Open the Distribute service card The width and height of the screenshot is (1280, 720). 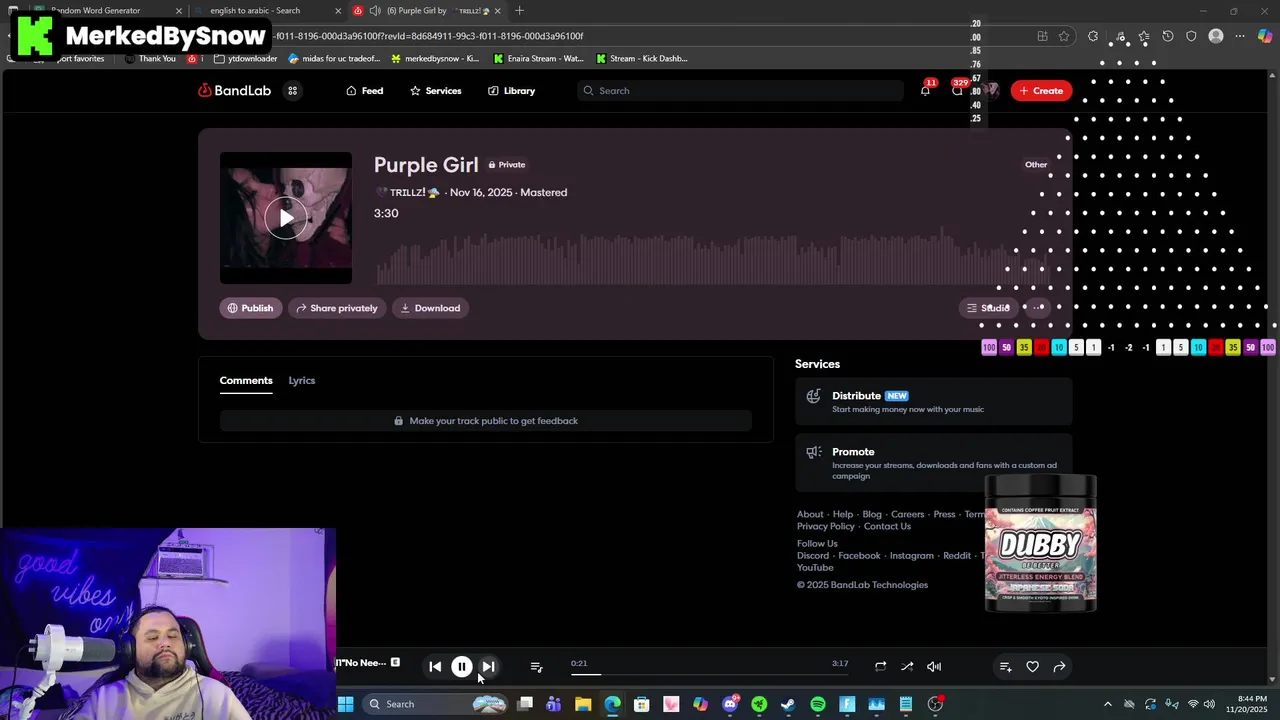(934, 402)
